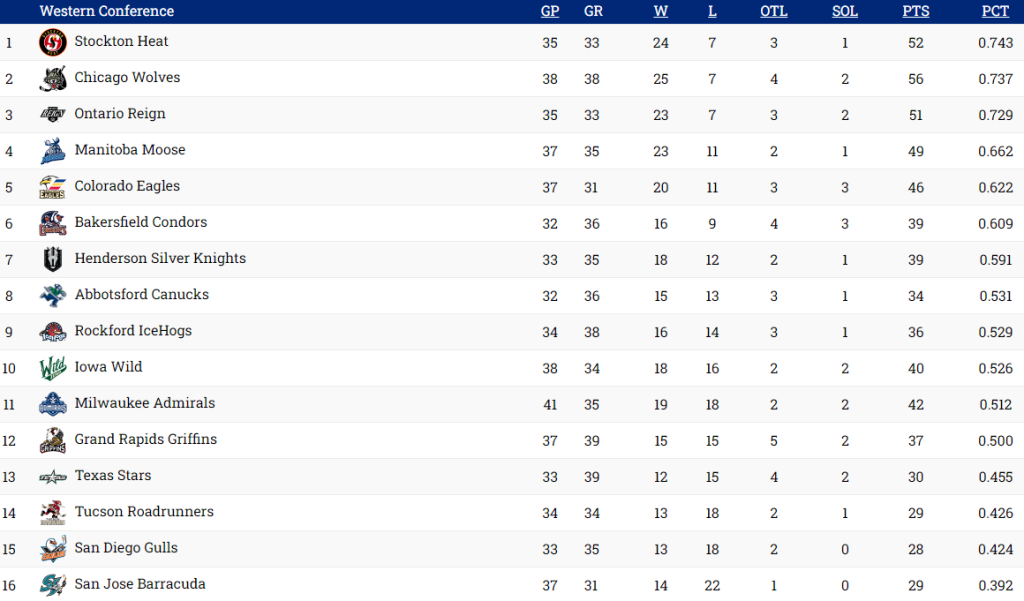This screenshot has width=1024, height=601.
Task: Sort standings by PTS column
Action: pyautogui.click(x=915, y=11)
